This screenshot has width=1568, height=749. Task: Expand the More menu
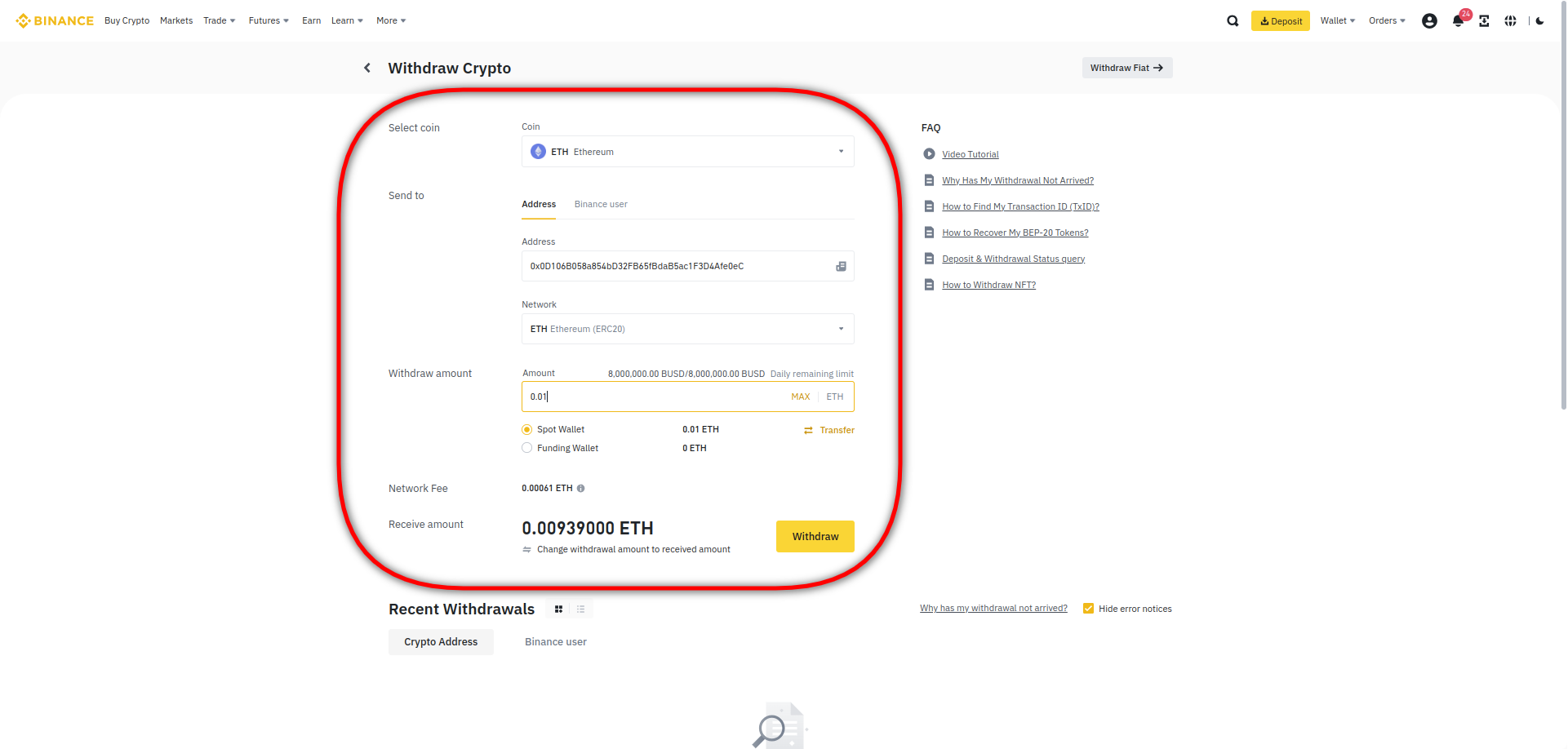(391, 20)
